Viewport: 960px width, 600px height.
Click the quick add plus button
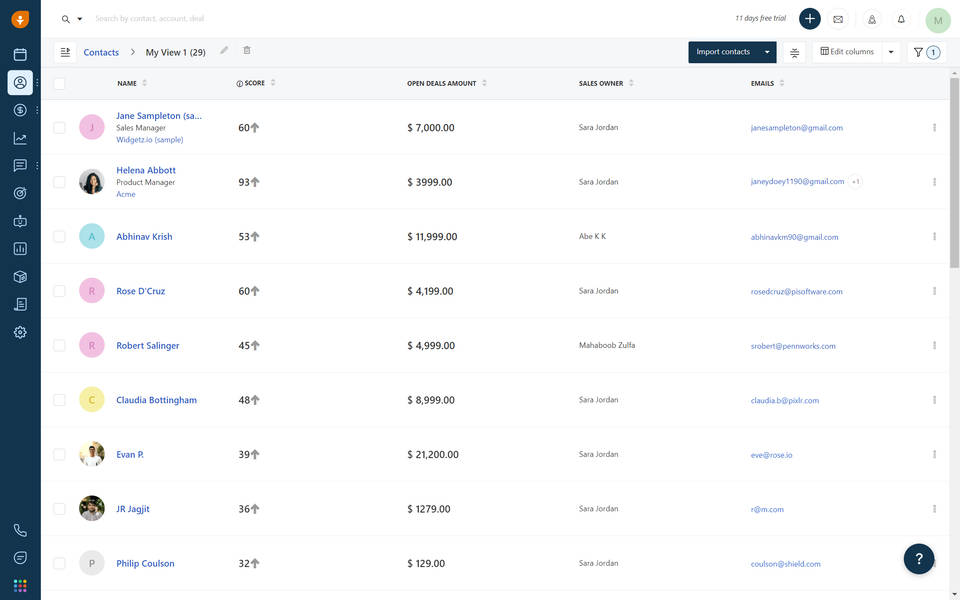tap(810, 19)
